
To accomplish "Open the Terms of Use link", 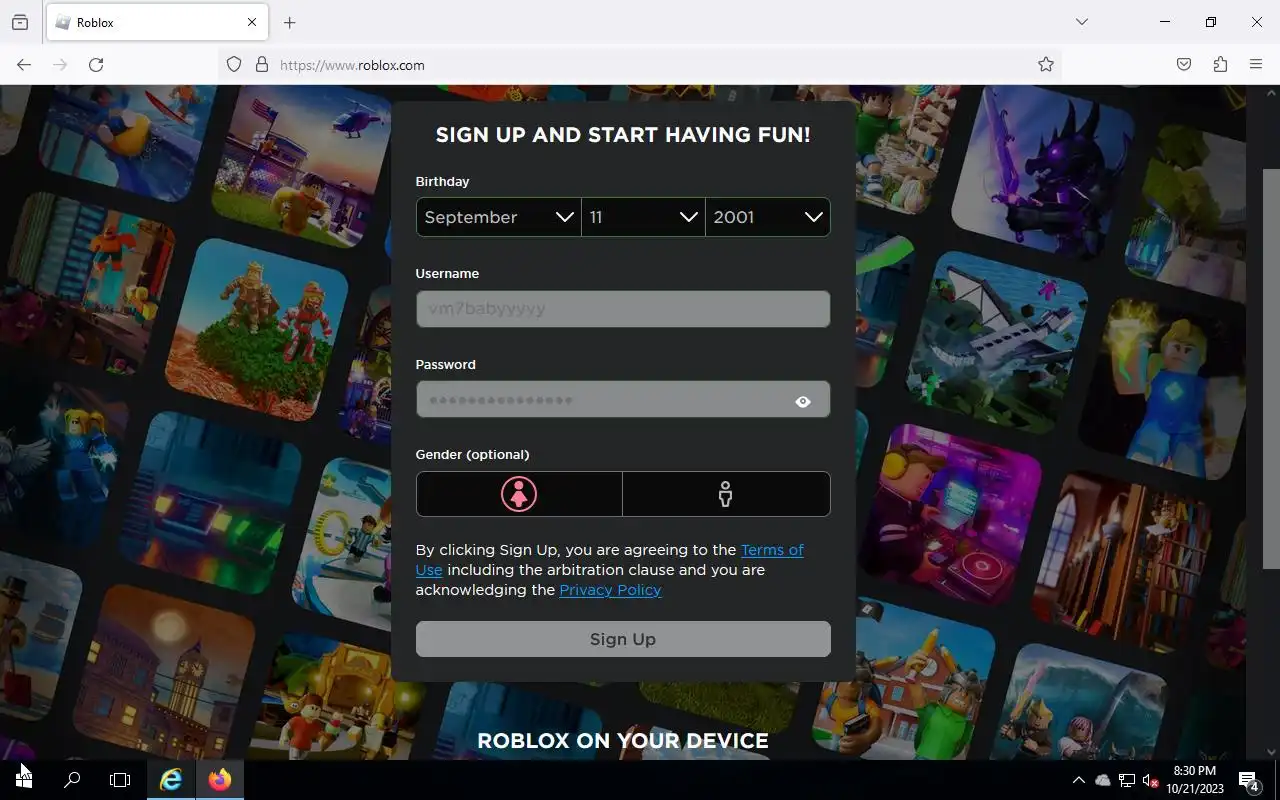I will click(x=771, y=550).
